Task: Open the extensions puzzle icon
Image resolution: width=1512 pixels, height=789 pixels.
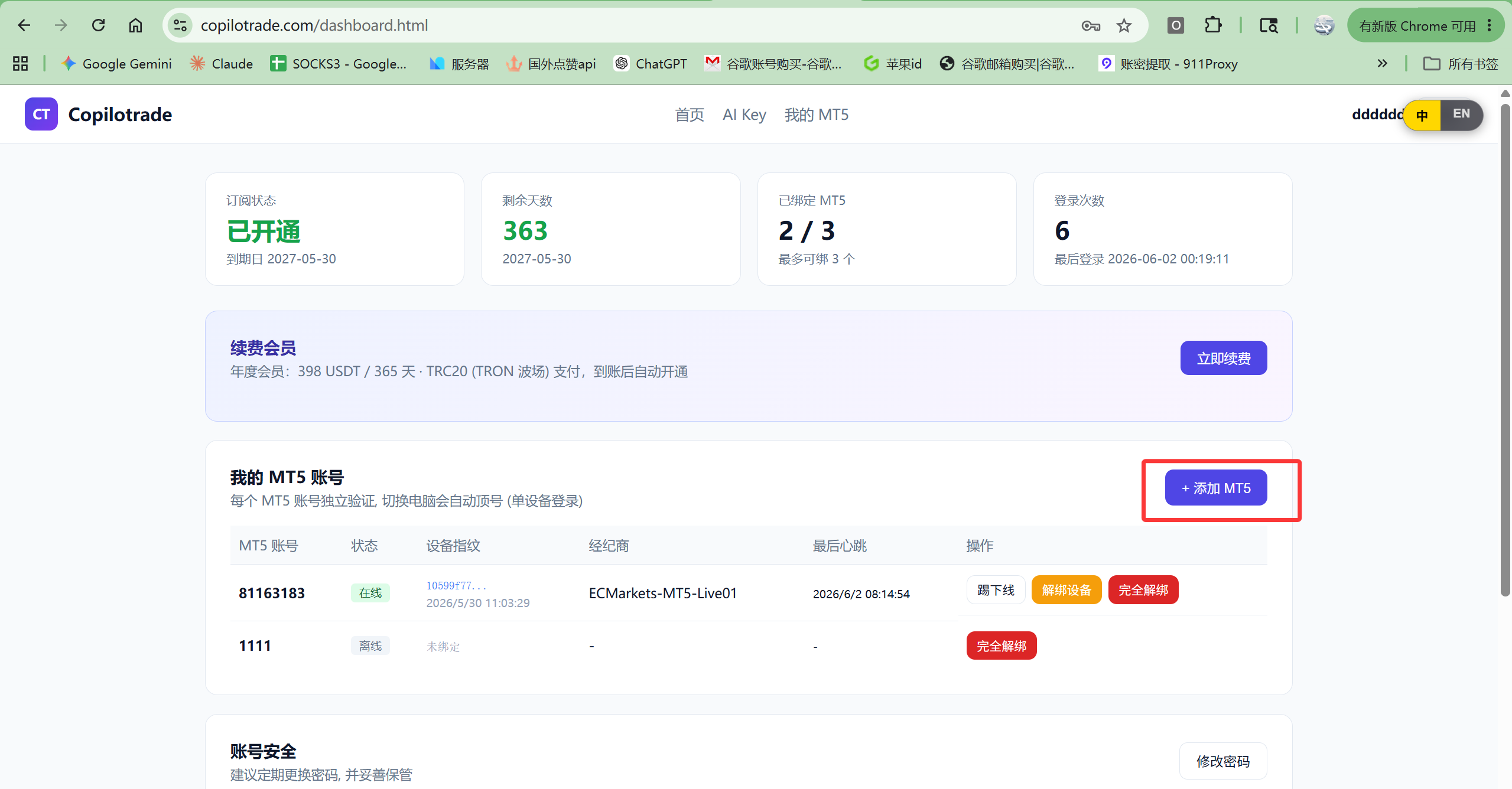Action: point(1213,25)
